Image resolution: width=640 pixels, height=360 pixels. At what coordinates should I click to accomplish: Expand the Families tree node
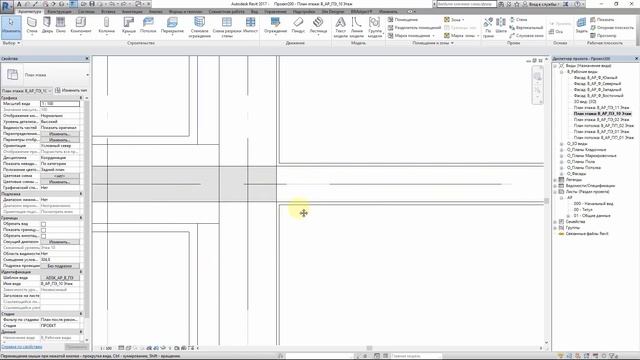[x=555, y=222]
